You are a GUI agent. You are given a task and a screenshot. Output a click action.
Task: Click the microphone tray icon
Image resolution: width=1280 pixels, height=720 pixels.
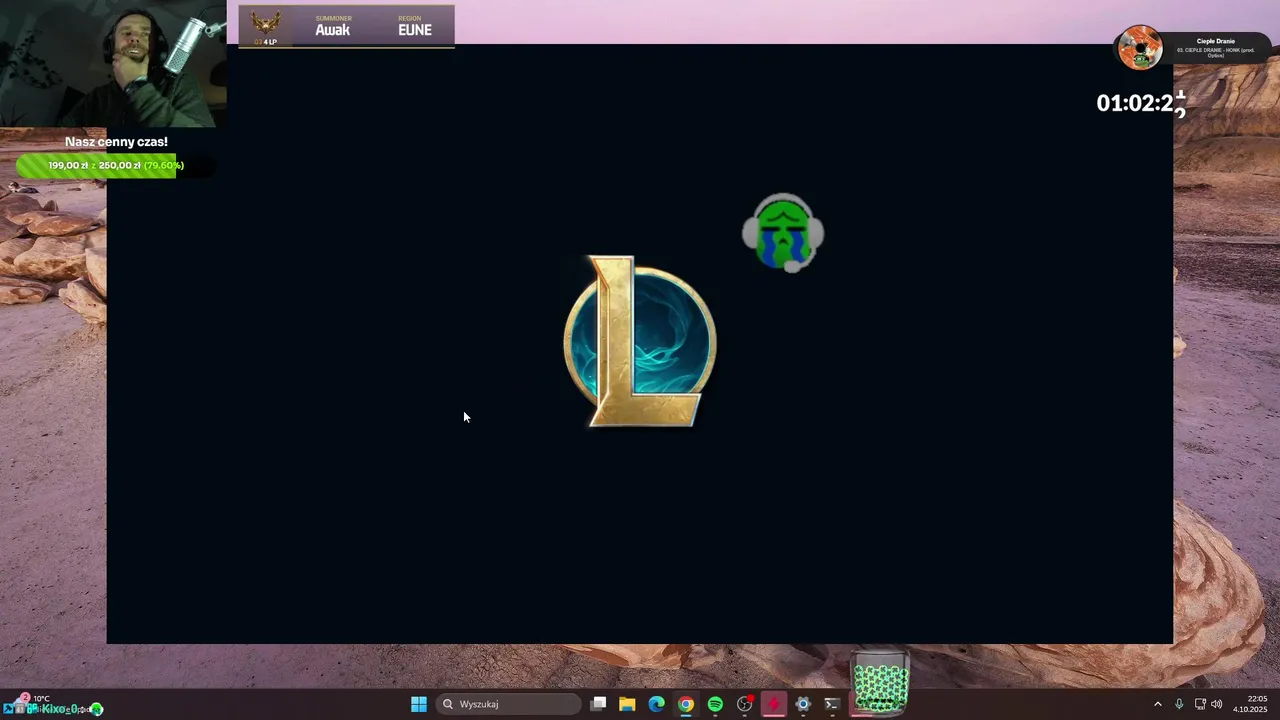click(1179, 704)
